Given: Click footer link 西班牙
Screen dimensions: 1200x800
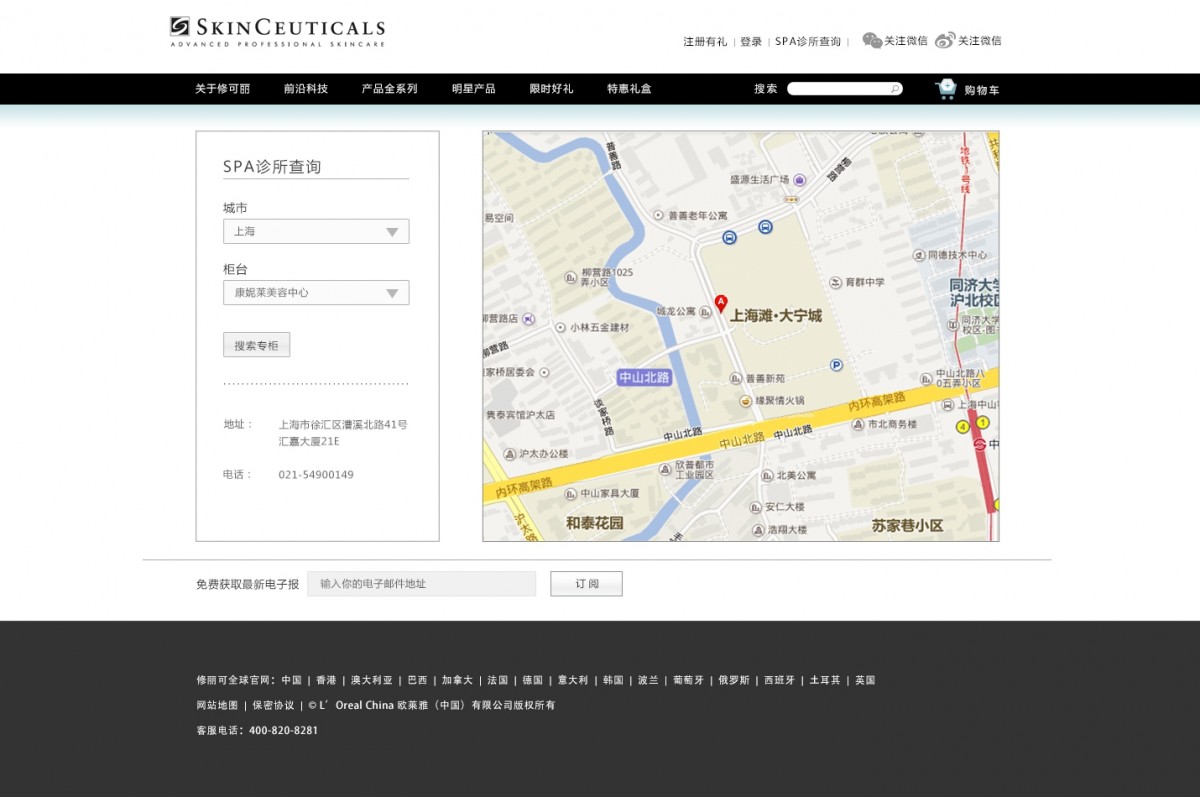Looking at the screenshot, I should (x=780, y=680).
